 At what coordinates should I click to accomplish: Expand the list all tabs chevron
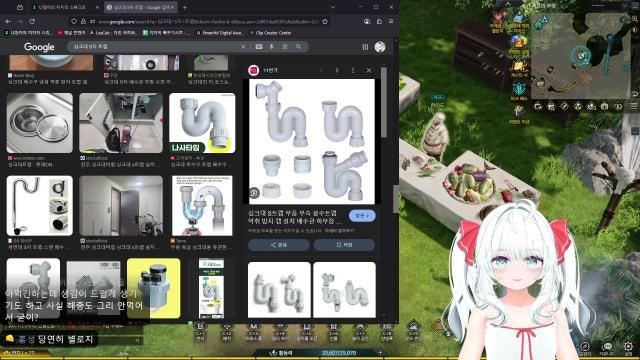[333, 7]
